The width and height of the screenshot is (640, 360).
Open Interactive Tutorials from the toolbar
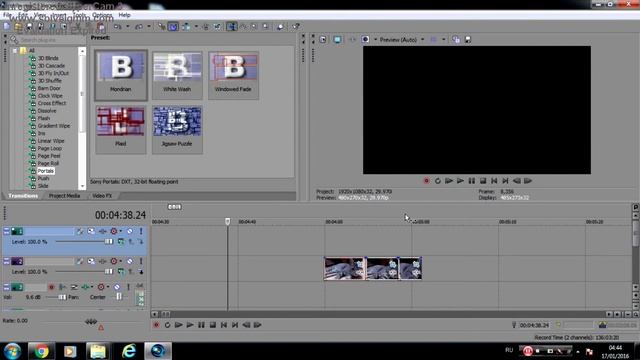(280, 27)
